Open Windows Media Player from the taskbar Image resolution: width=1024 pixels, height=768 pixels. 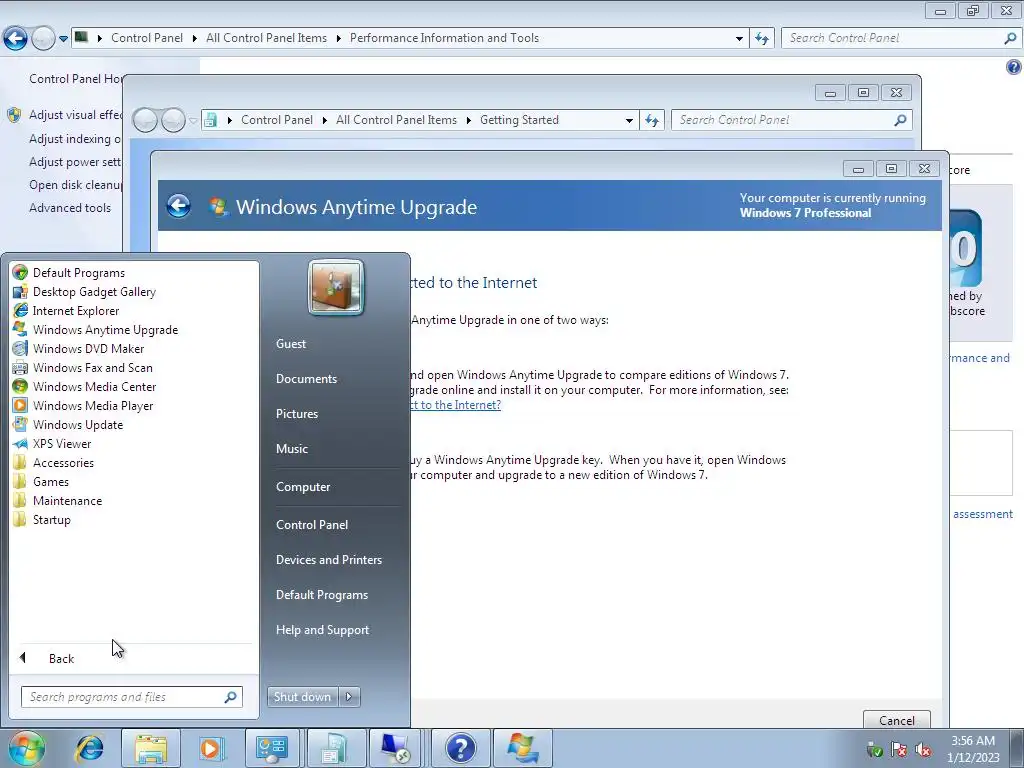point(211,748)
